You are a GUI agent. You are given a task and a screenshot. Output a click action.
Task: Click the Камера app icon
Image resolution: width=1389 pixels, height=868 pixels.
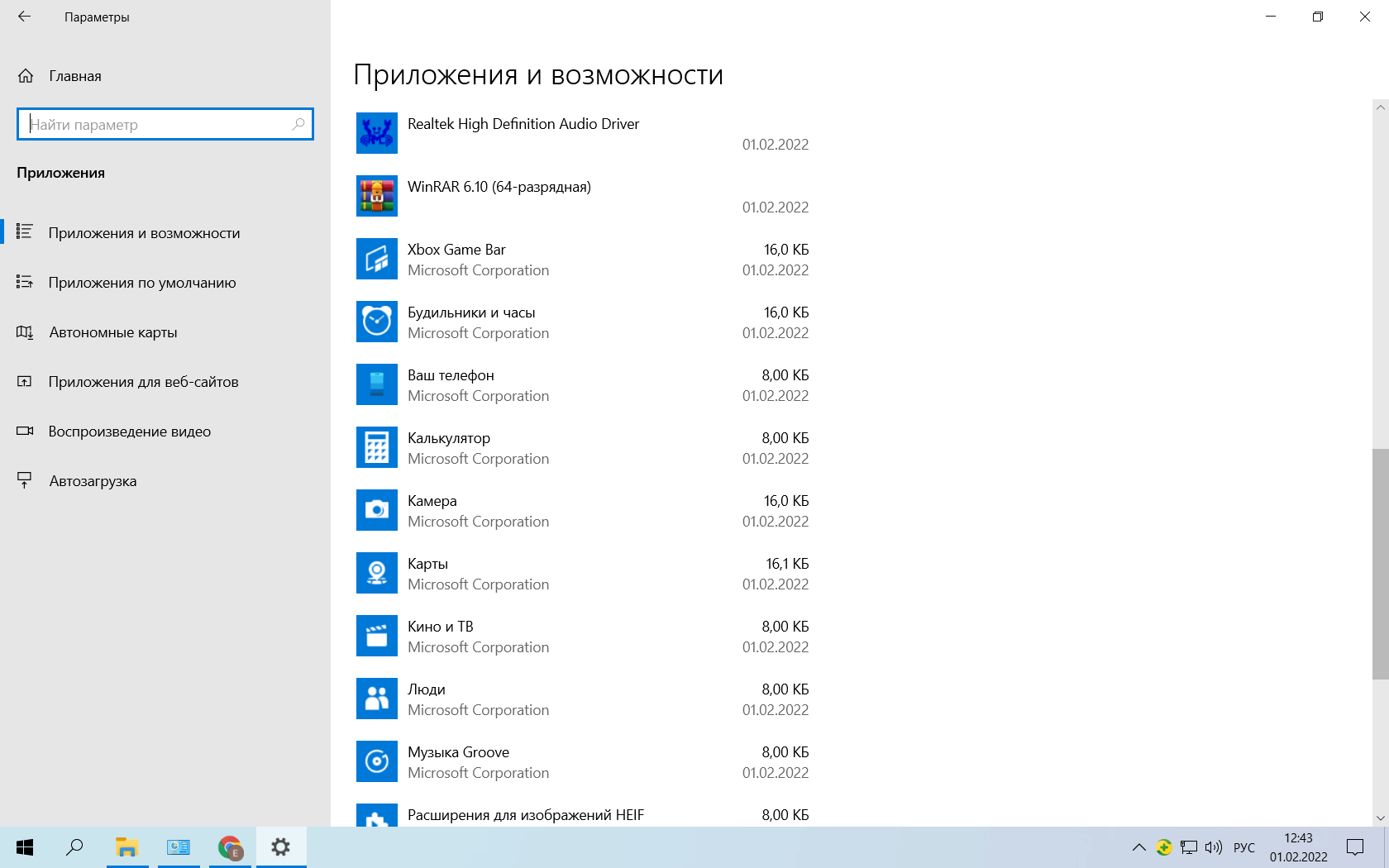[376, 510]
